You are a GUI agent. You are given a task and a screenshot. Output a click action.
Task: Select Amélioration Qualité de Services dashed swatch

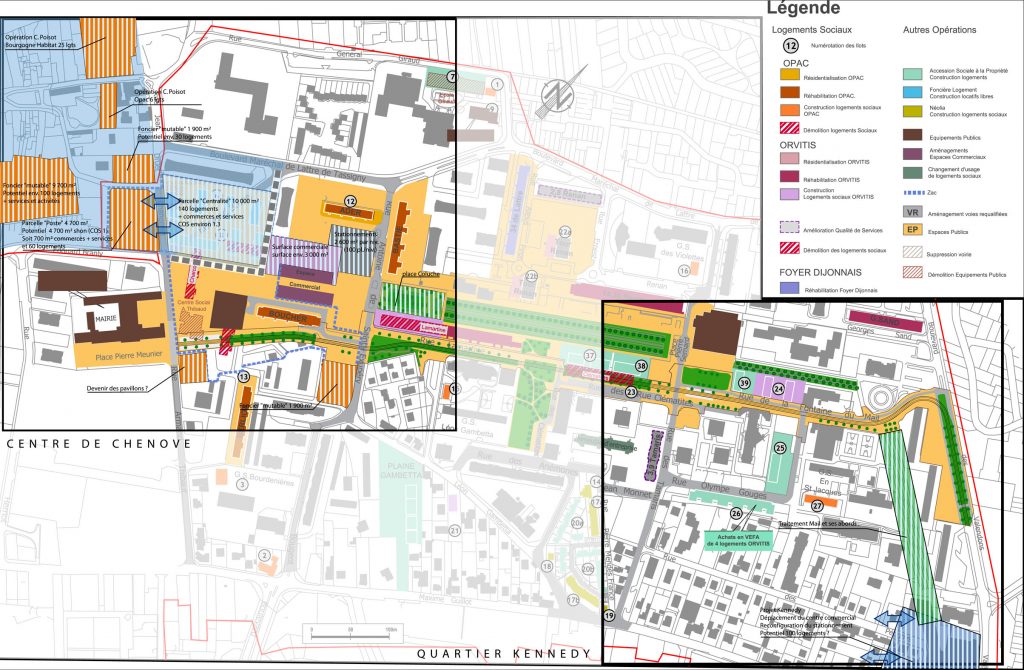coord(790,227)
